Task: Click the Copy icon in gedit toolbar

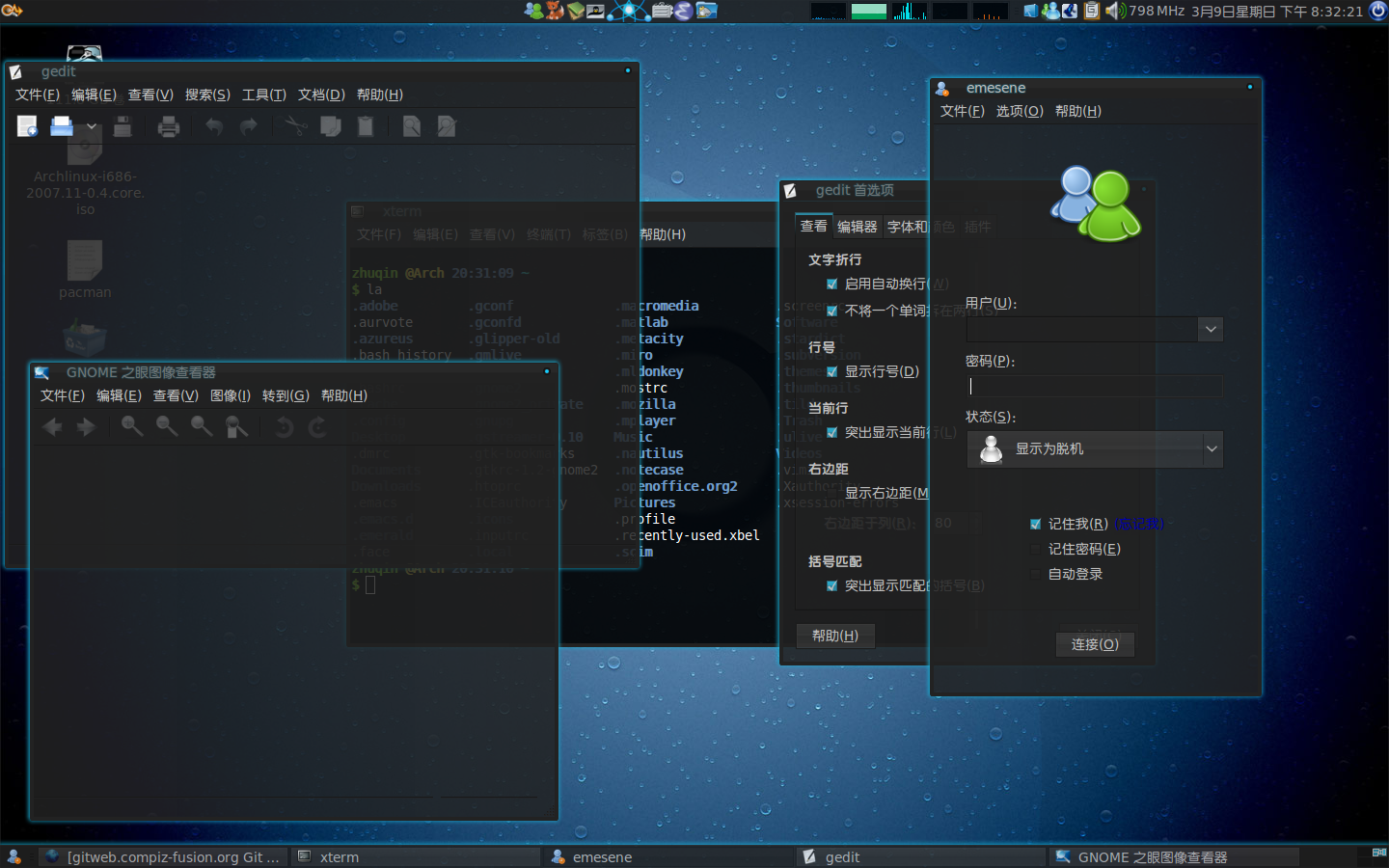Action: tap(331, 126)
